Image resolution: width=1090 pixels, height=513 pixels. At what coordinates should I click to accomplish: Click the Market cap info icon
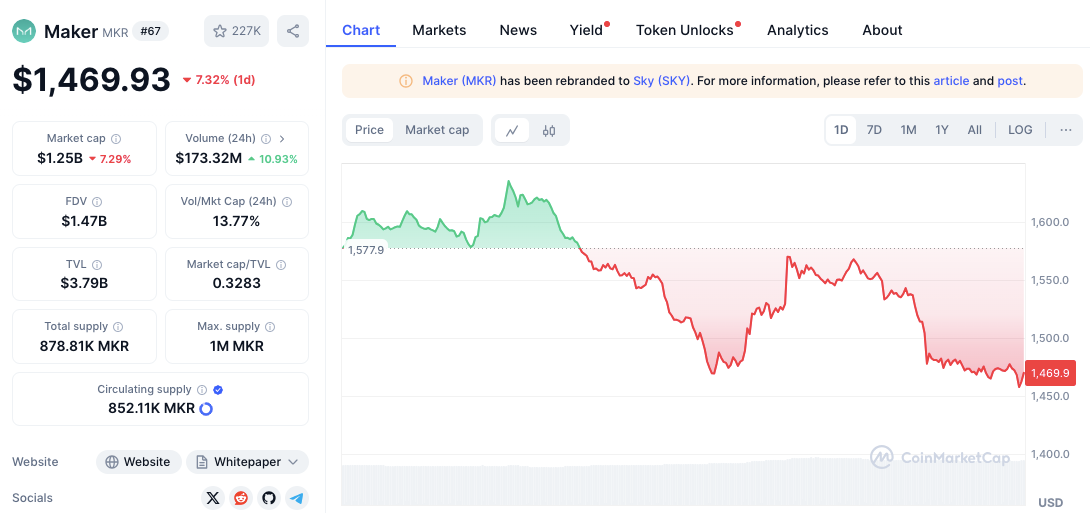[x=116, y=139]
